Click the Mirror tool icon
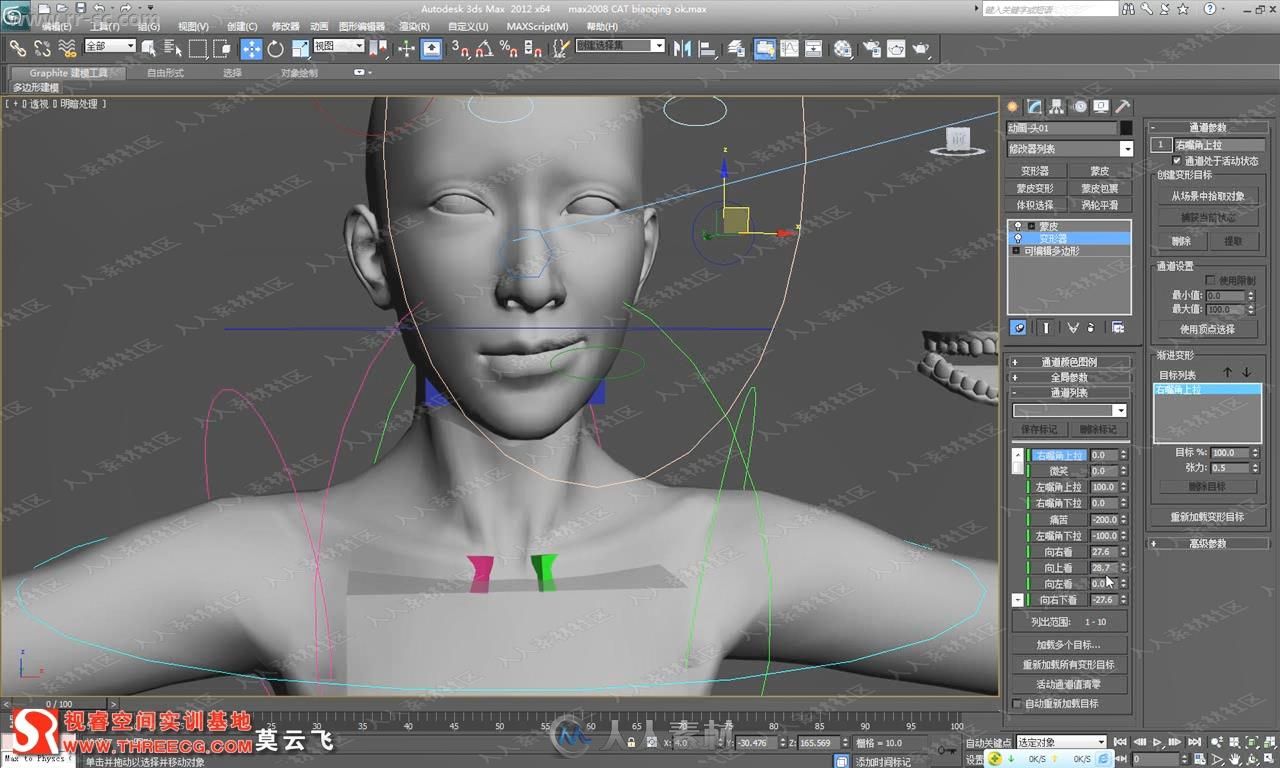This screenshot has height=768, width=1280. (x=683, y=47)
